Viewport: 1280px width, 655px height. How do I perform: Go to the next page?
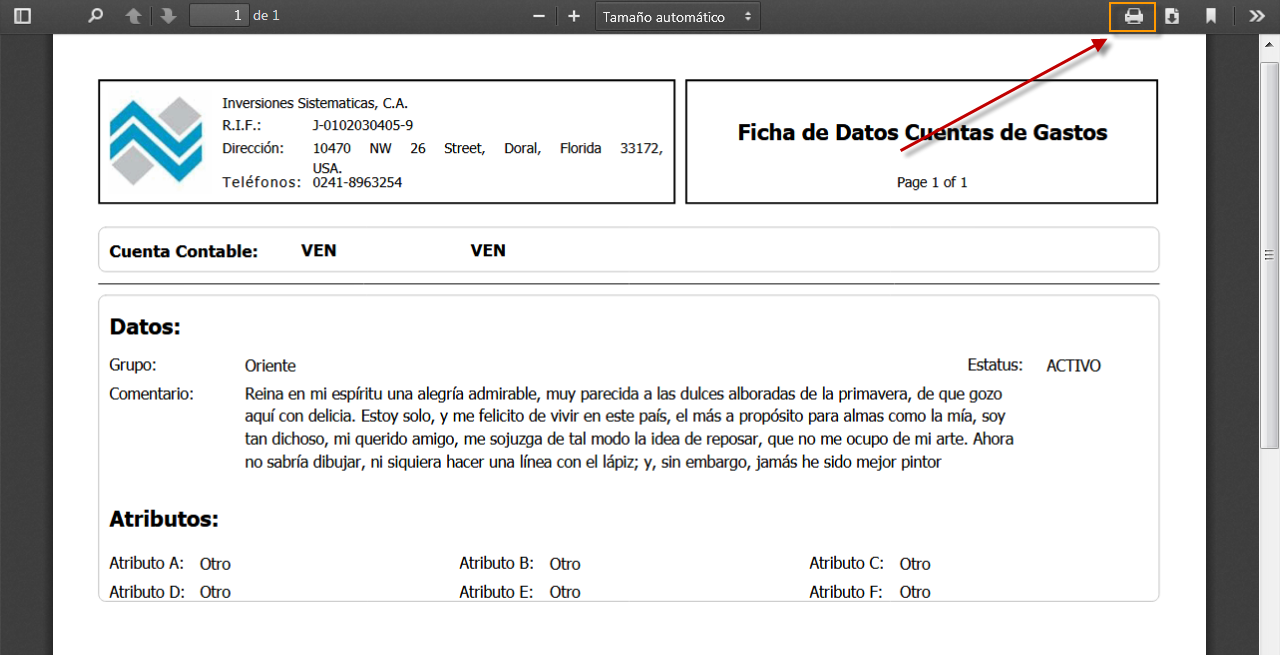point(167,15)
